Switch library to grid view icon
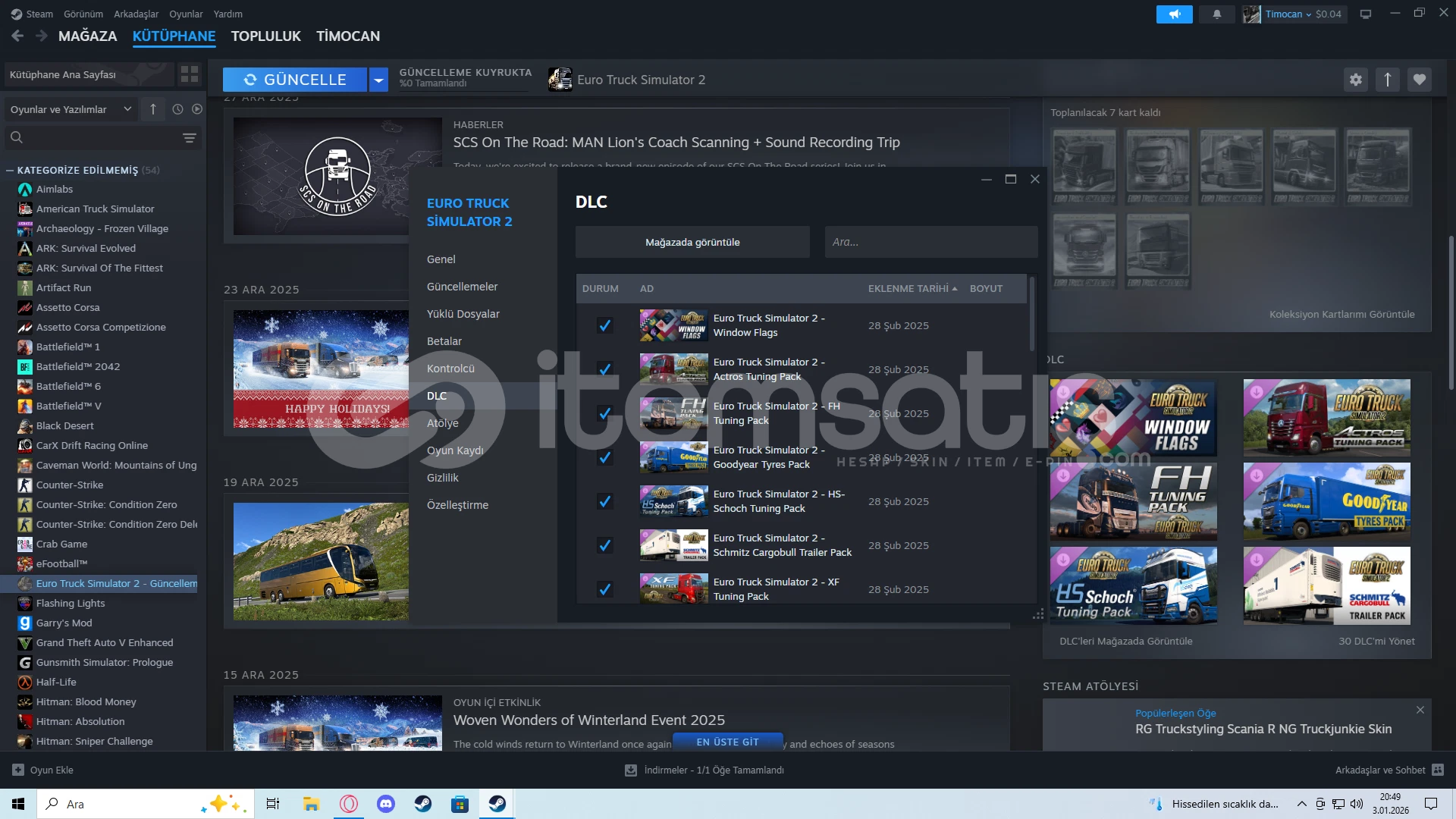Screen dimensions: 1456x819 pos(190,74)
